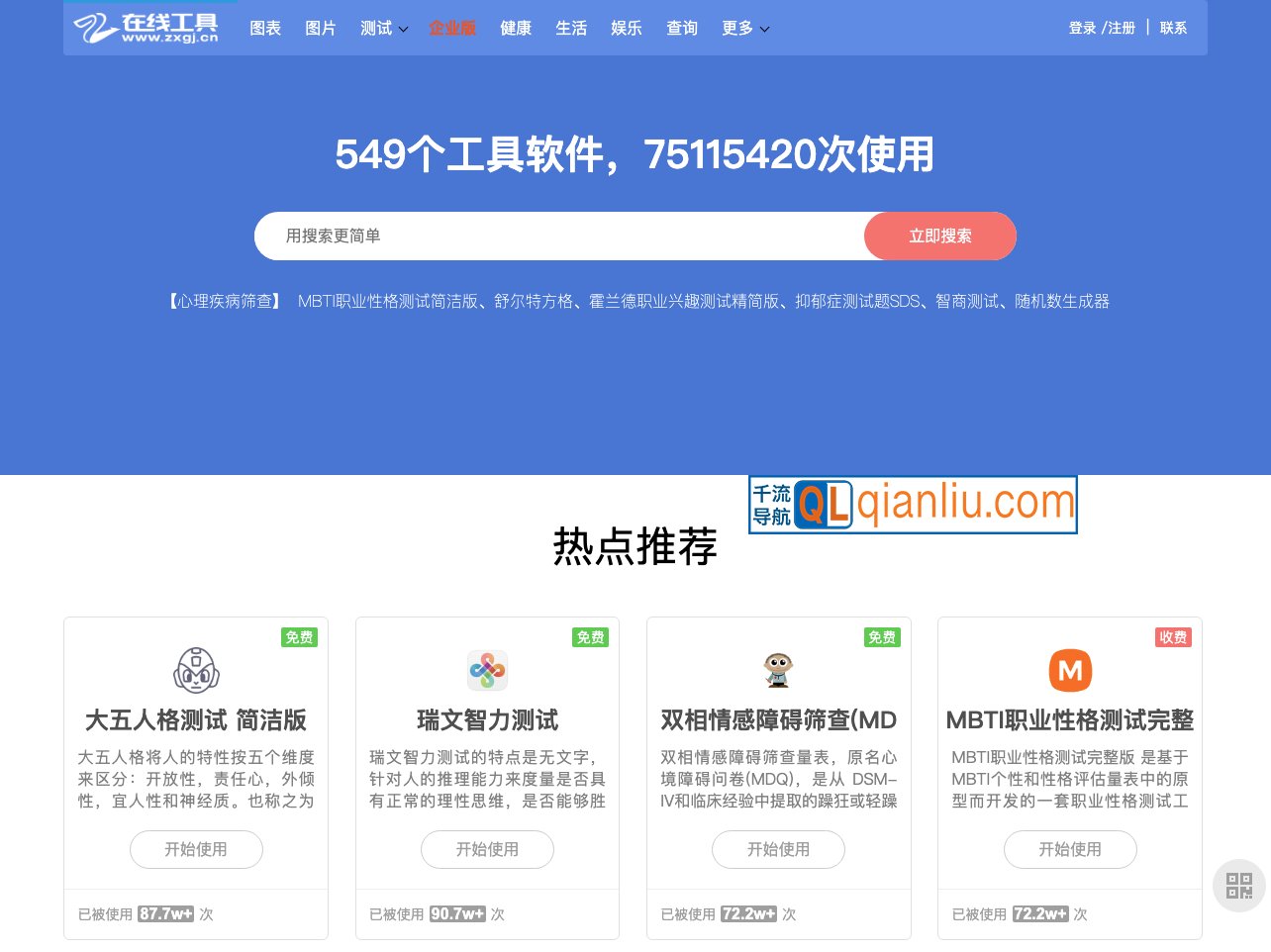Open the QR code icon at bottom right
This screenshot has width=1271, height=952.
pos(1238,885)
